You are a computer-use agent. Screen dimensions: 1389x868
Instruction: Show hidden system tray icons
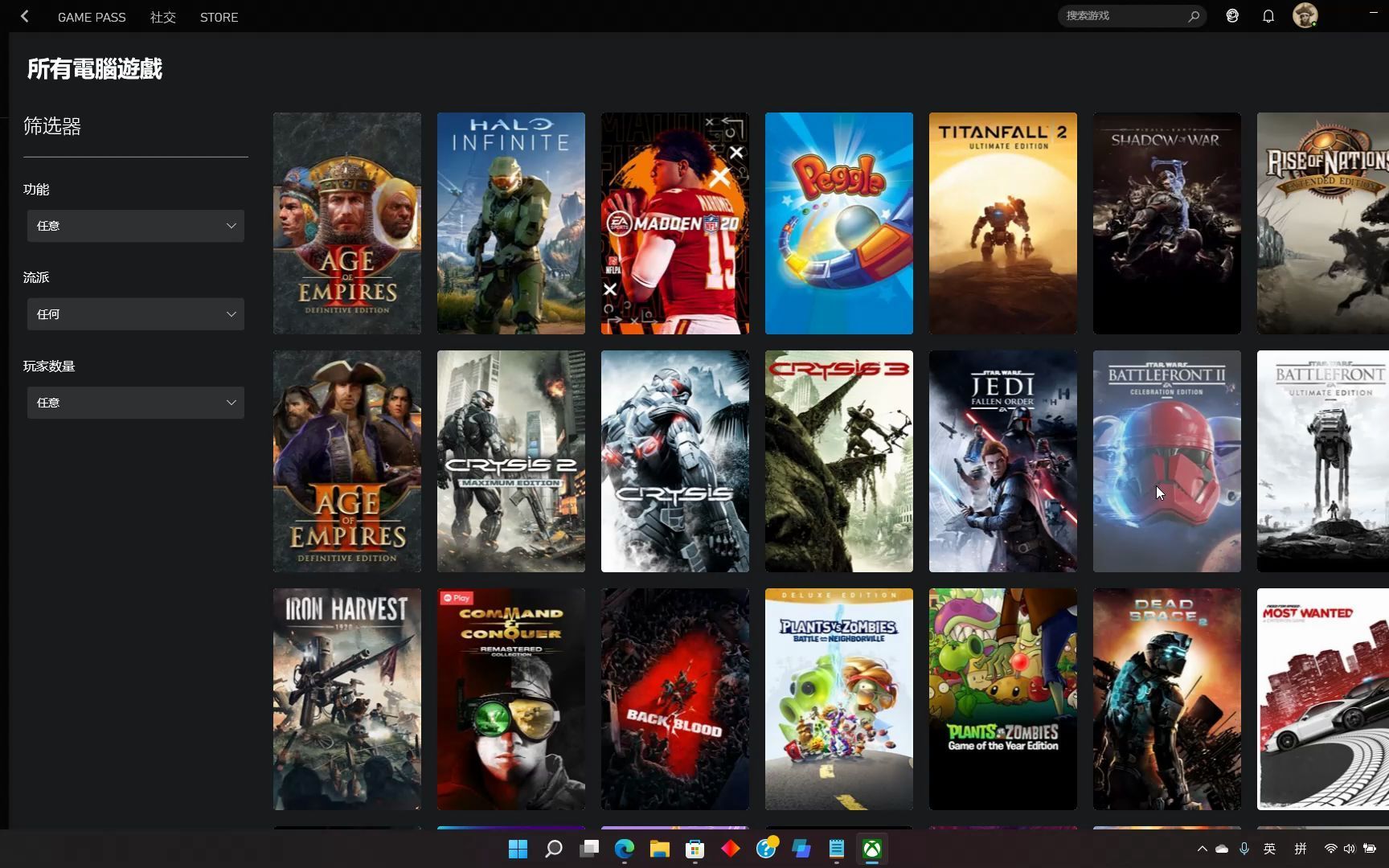(x=1203, y=849)
